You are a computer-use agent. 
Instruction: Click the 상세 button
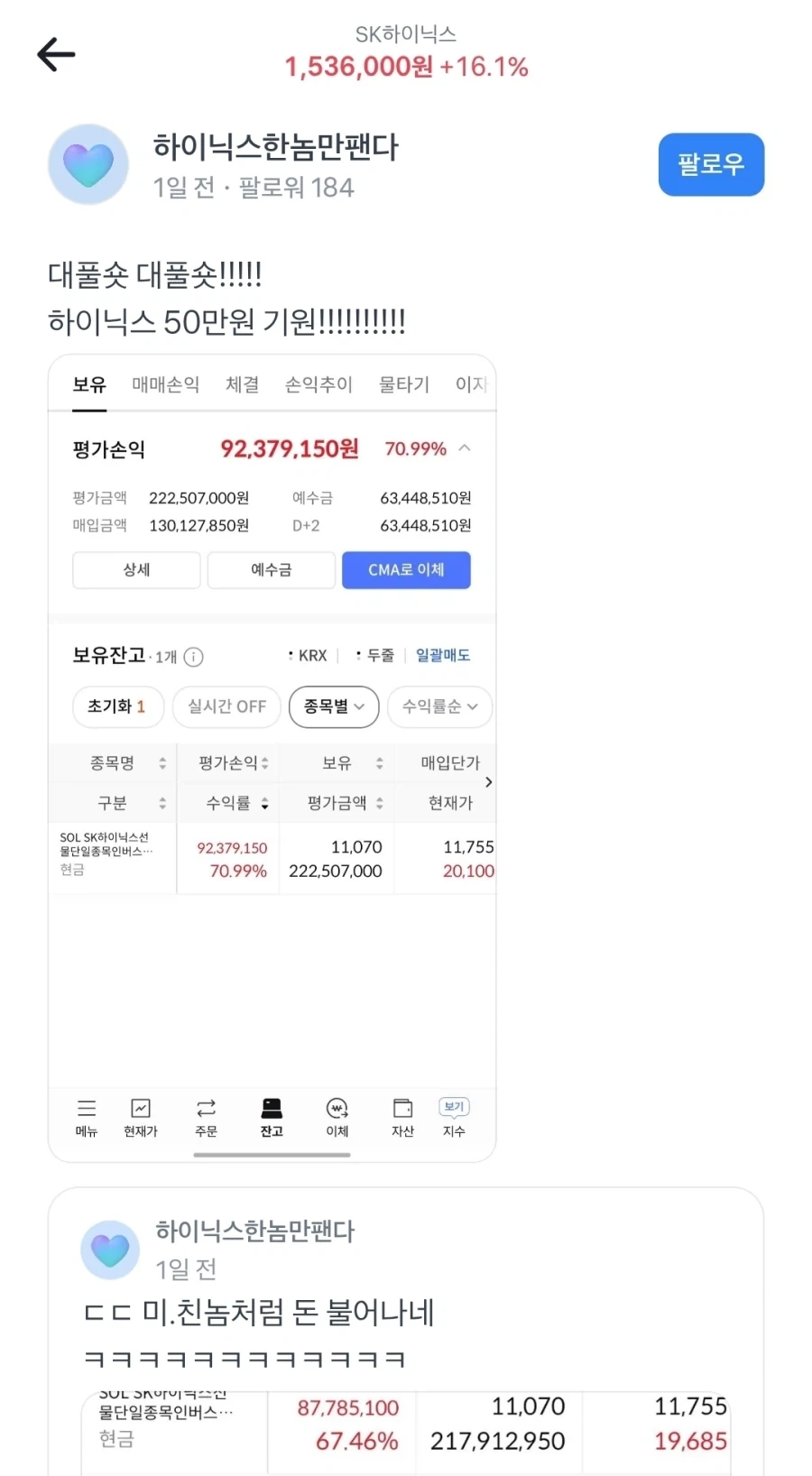click(x=136, y=570)
